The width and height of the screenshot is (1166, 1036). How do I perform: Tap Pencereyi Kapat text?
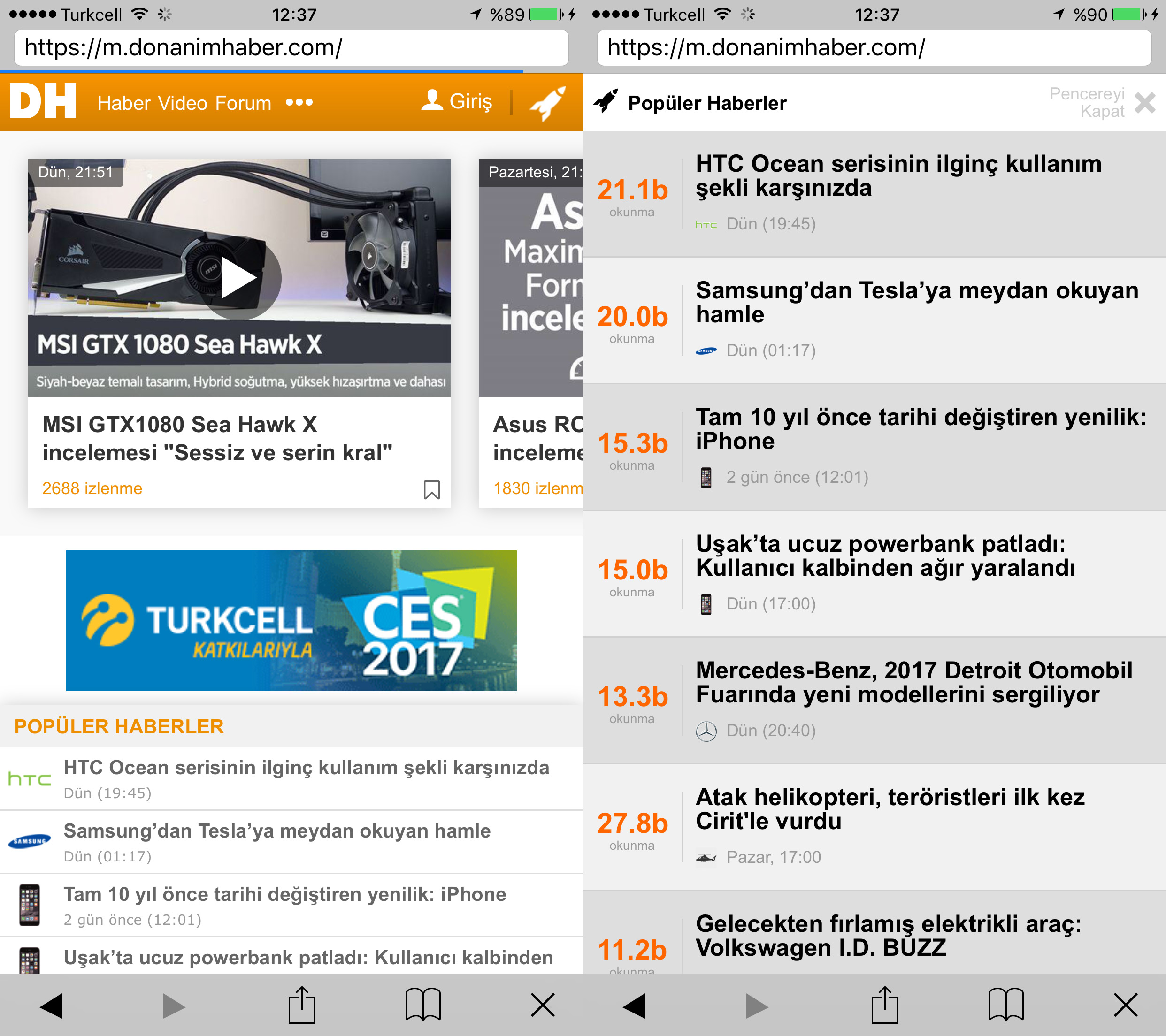[x=1087, y=102]
